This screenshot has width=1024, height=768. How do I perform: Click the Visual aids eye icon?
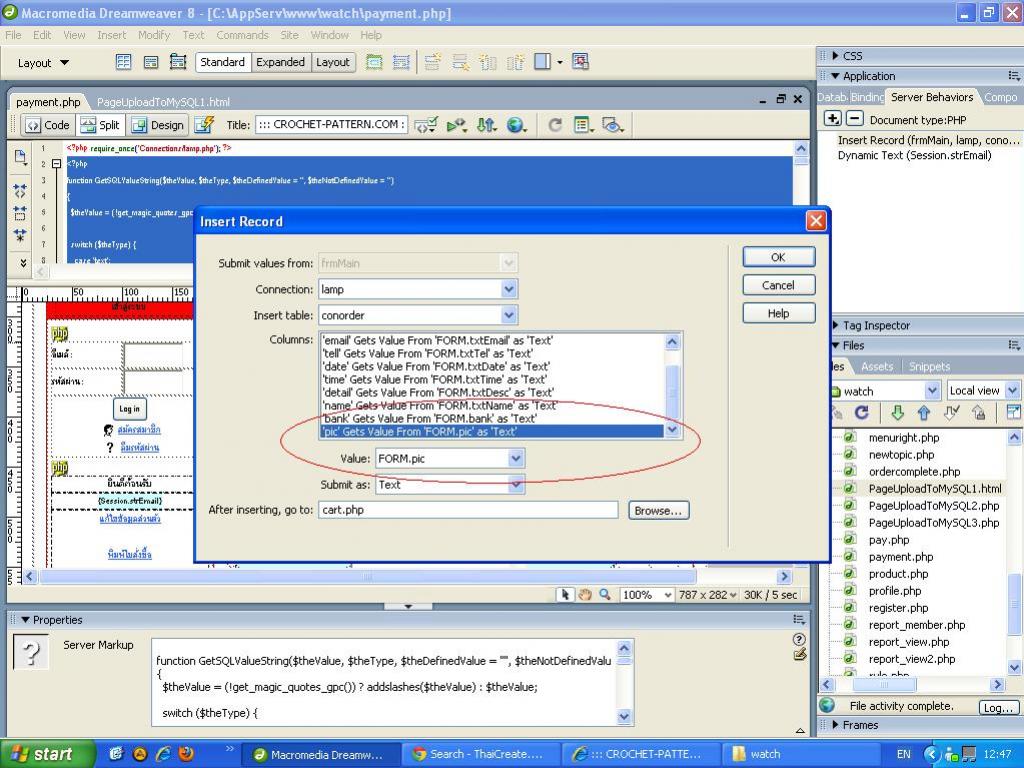613,125
